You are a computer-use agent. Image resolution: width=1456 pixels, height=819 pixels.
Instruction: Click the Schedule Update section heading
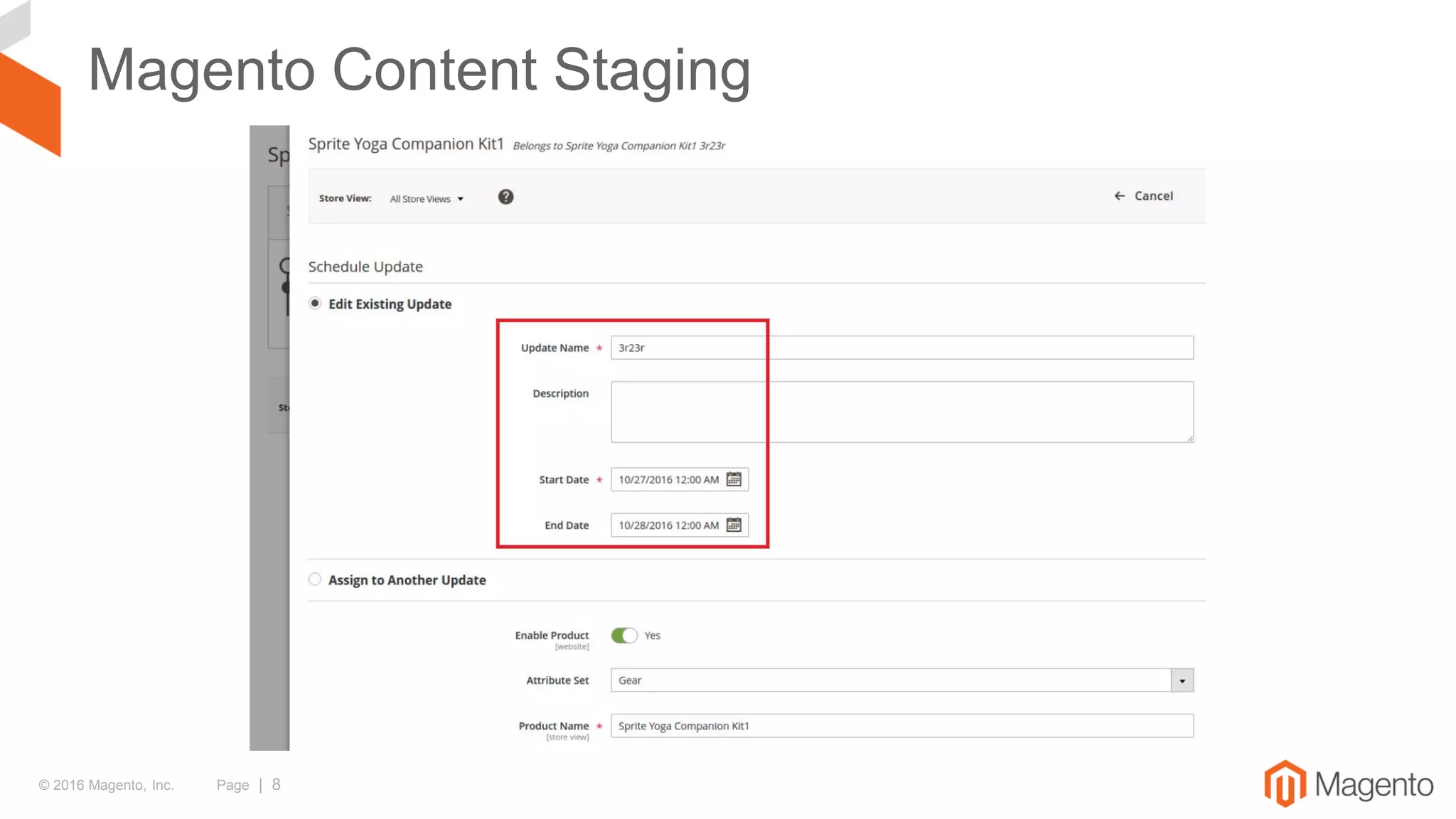365,267
